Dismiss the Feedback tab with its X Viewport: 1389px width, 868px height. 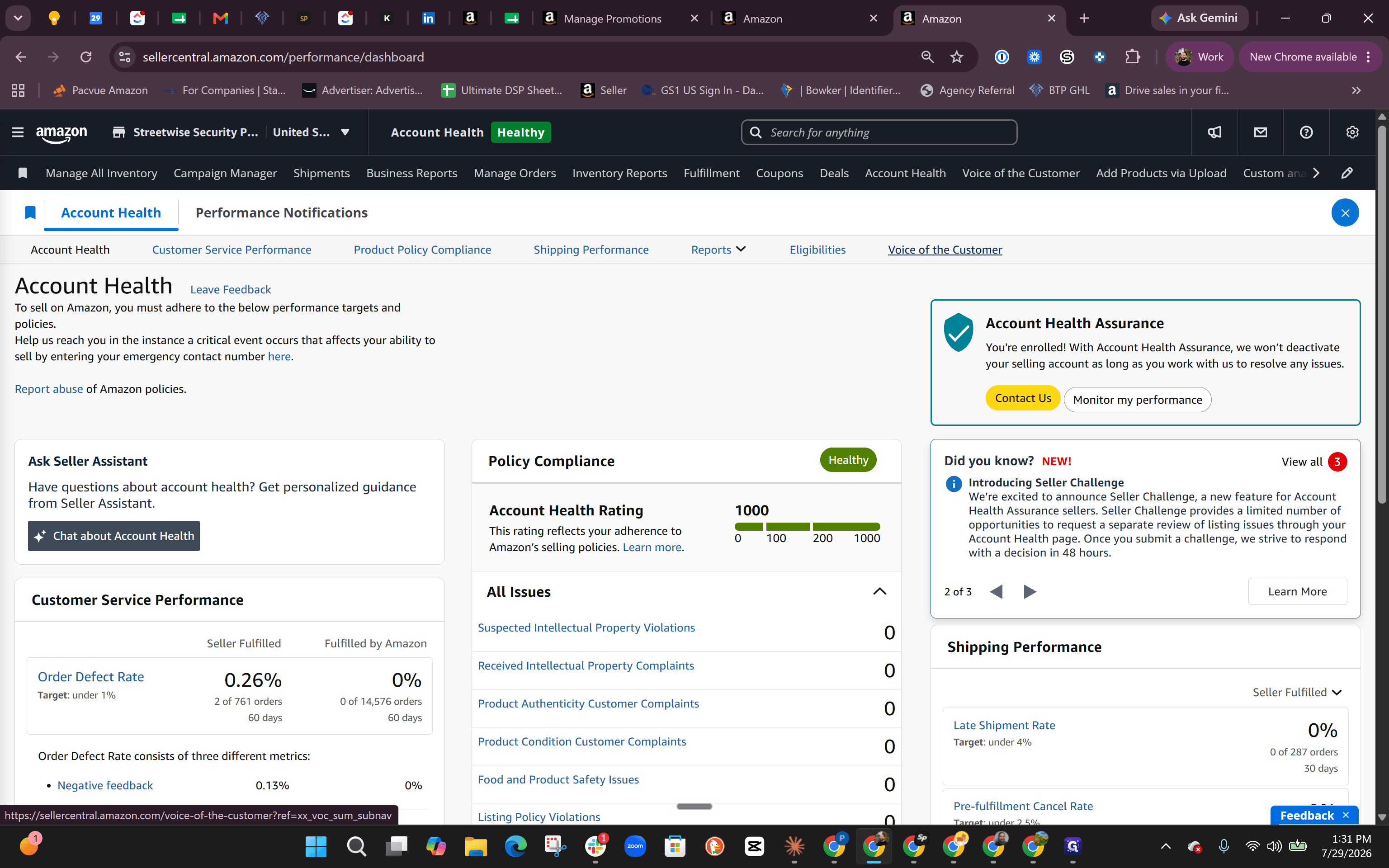tap(1346, 815)
